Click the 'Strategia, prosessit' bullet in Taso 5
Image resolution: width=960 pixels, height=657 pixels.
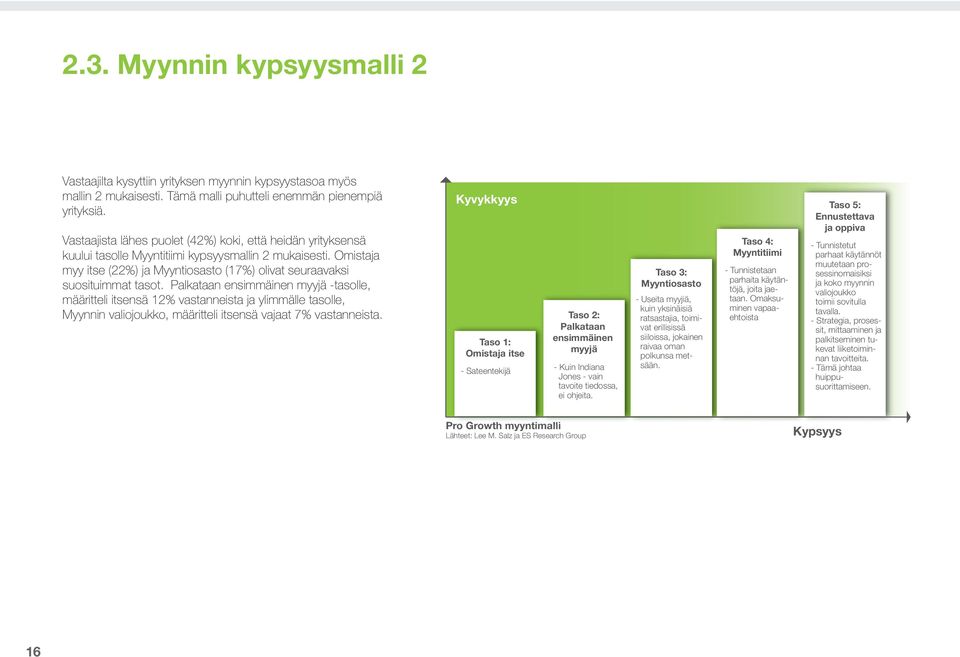[846, 339]
